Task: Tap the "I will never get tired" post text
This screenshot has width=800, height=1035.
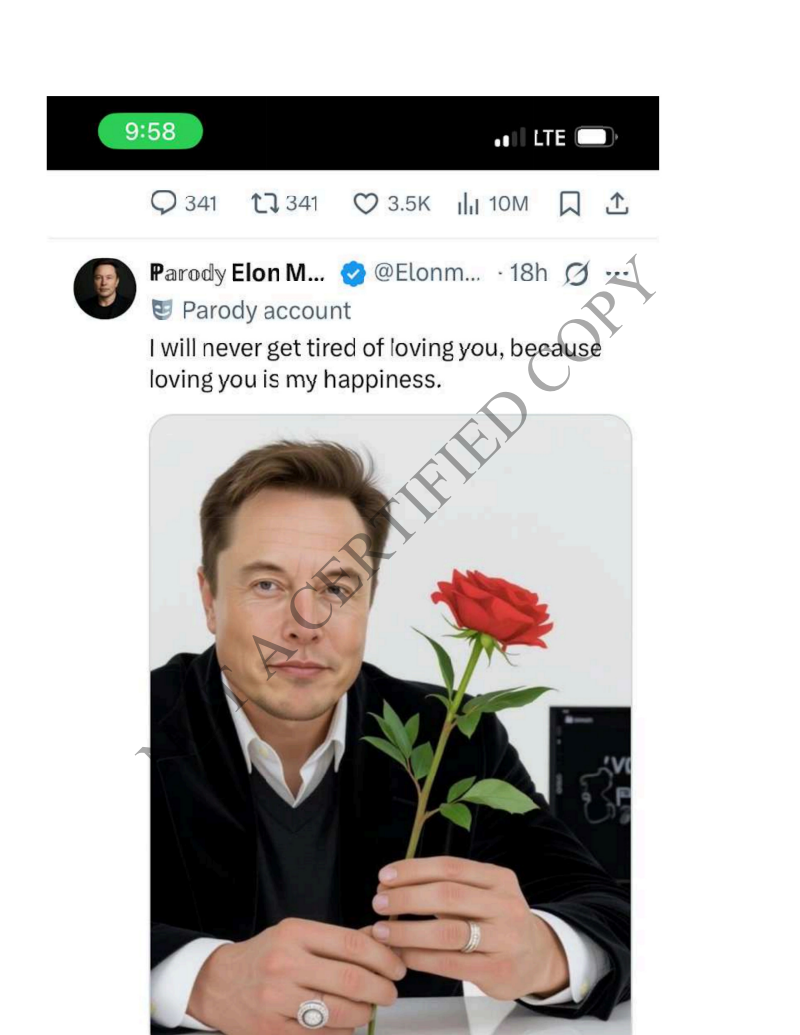Action: tap(375, 363)
